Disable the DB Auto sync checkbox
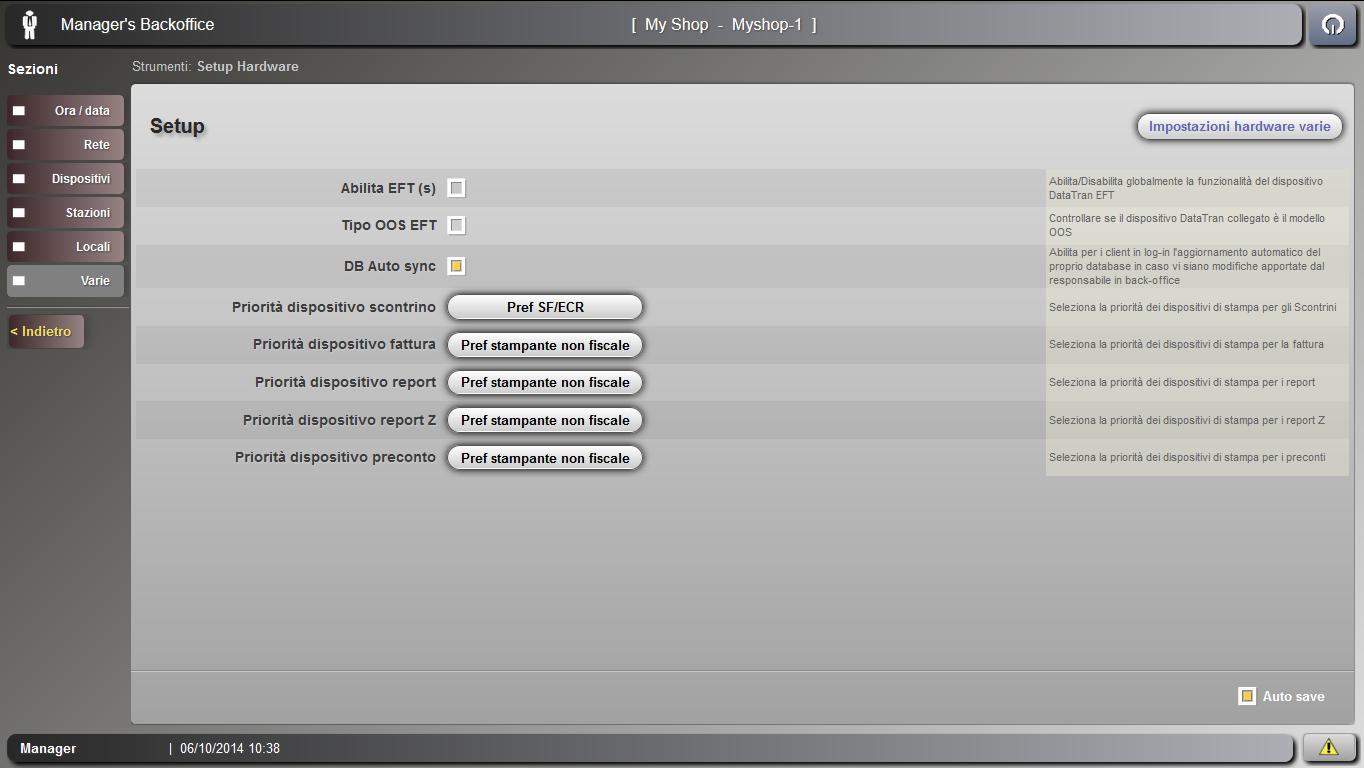1364x768 pixels. [x=456, y=266]
